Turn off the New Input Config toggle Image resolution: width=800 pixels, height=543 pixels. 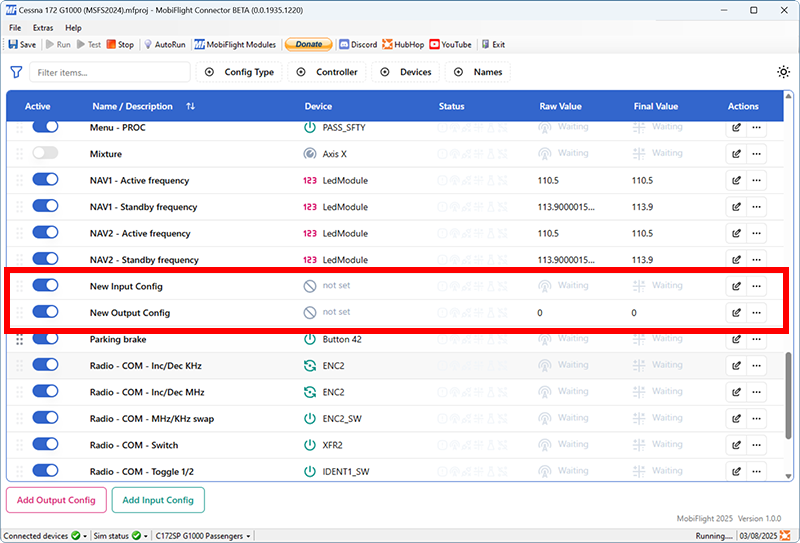(45, 285)
